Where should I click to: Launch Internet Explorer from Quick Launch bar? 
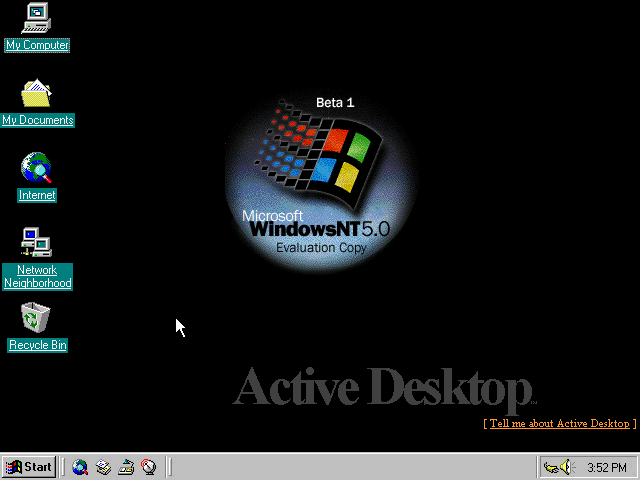(x=80, y=467)
